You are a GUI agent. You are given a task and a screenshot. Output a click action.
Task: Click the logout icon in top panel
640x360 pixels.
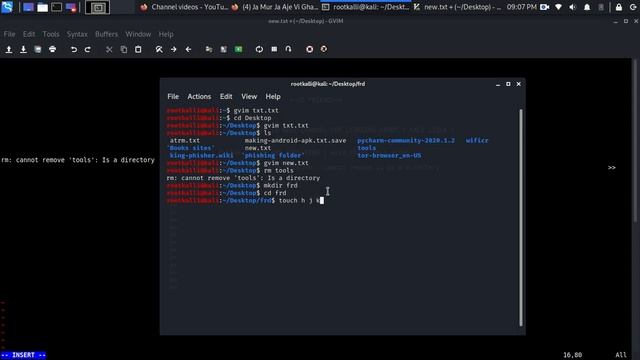click(x=633, y=7)
